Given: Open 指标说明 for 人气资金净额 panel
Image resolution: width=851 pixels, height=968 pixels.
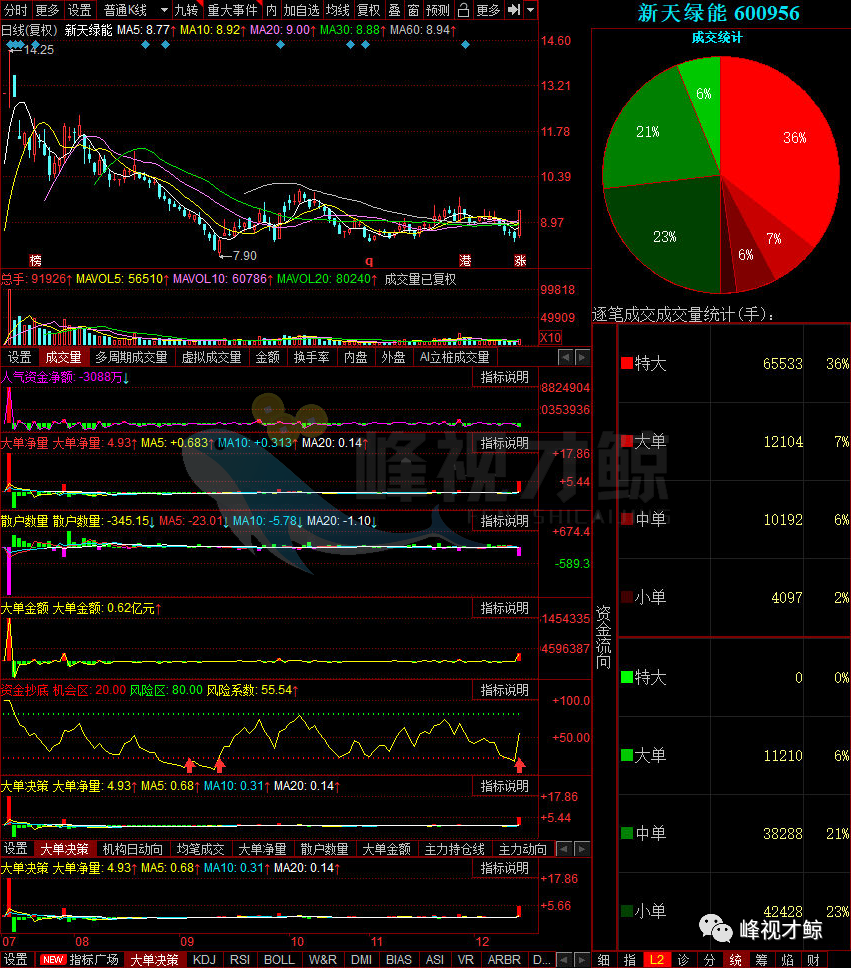Looking at the screenshot, I should click(505, 377).
